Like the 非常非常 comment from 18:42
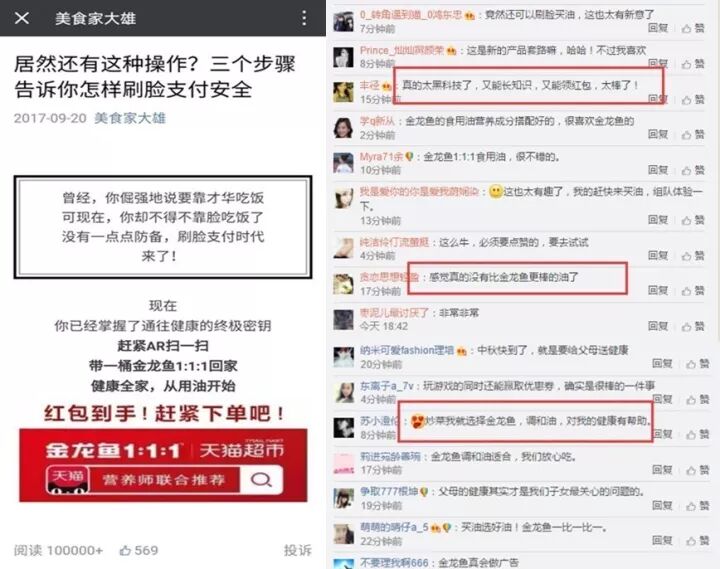Screen dimensions: 720x569 pos(693,327)
